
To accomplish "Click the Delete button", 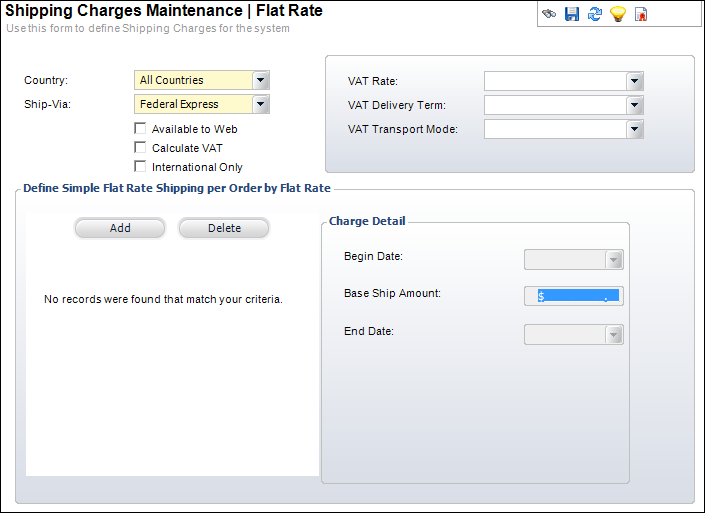I will point(224,228).
